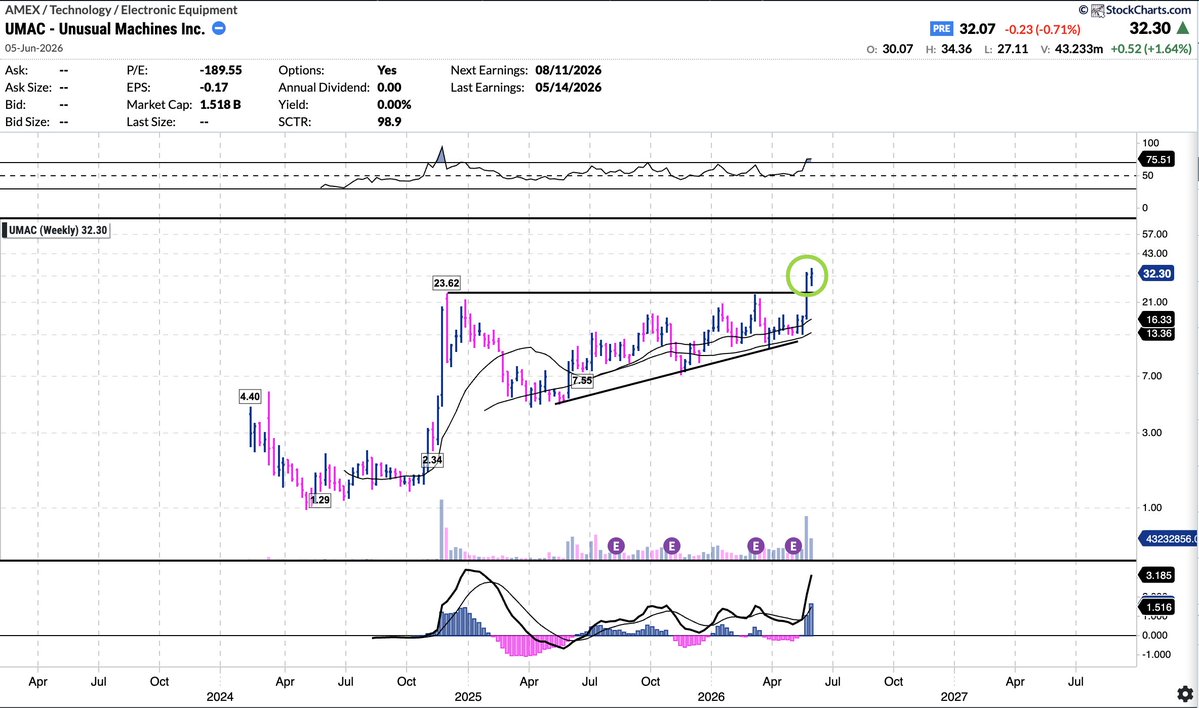
Task: Click the 1.29 low price label
Action: [320, 500]
